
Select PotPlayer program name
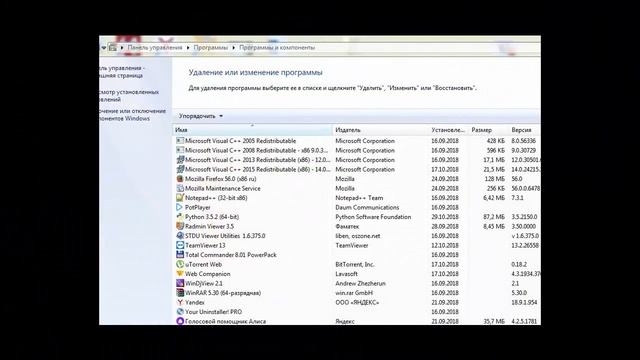(x=198, y=207)
